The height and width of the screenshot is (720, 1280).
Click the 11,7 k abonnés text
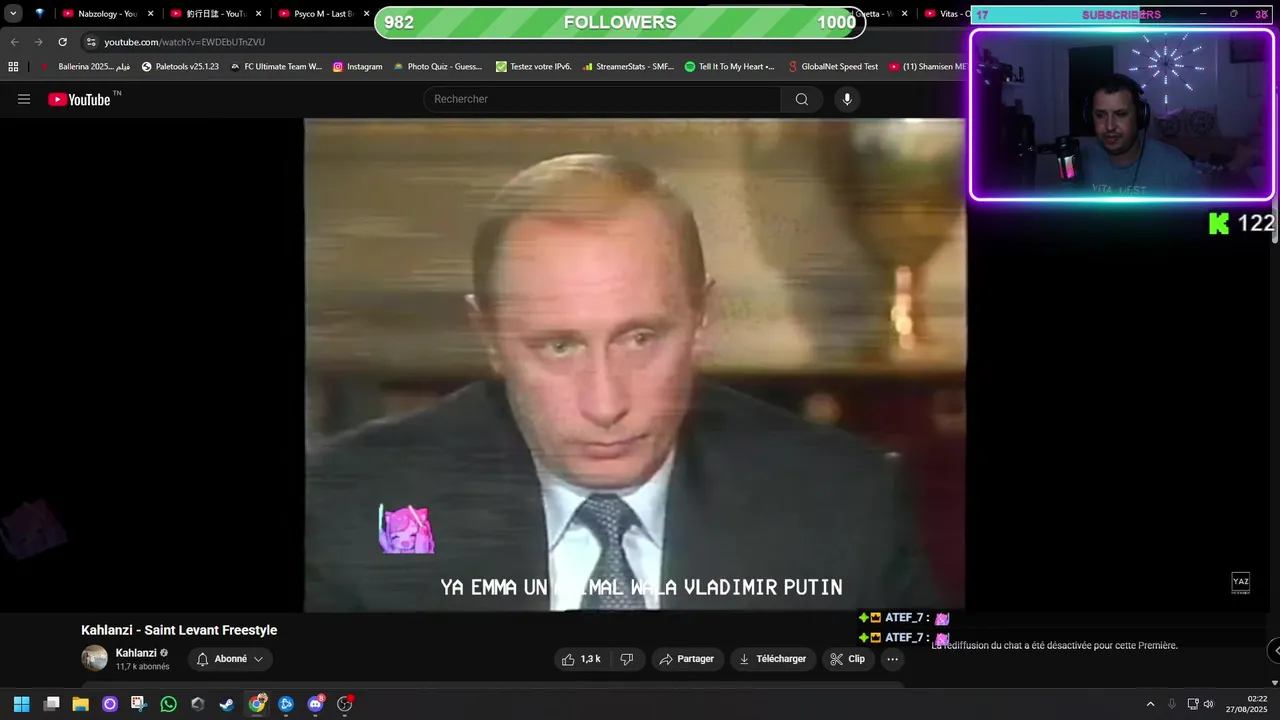[x=142, y=667]
